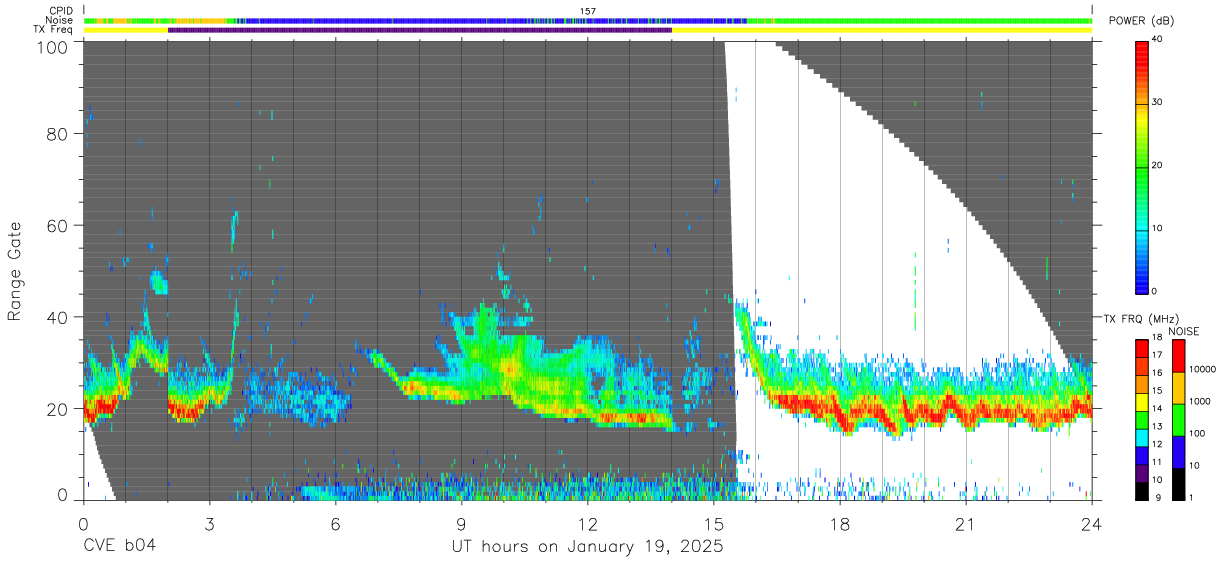Screen dimensions: 1228x567
Task: Click the 40 tick label on the POWER scale
Action: click(x=1157, y=39)
